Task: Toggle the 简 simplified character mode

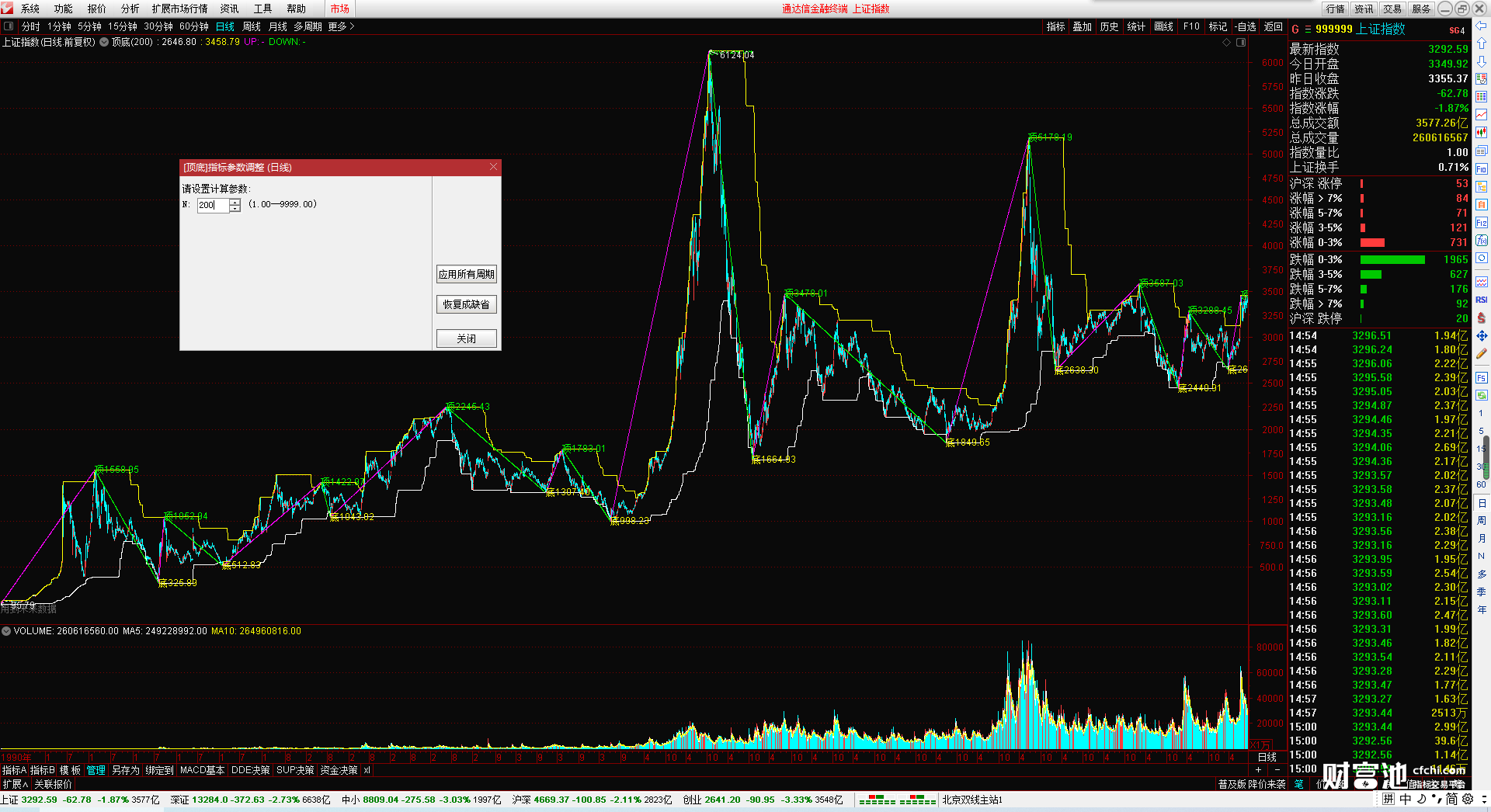Action: [1451, 799]
